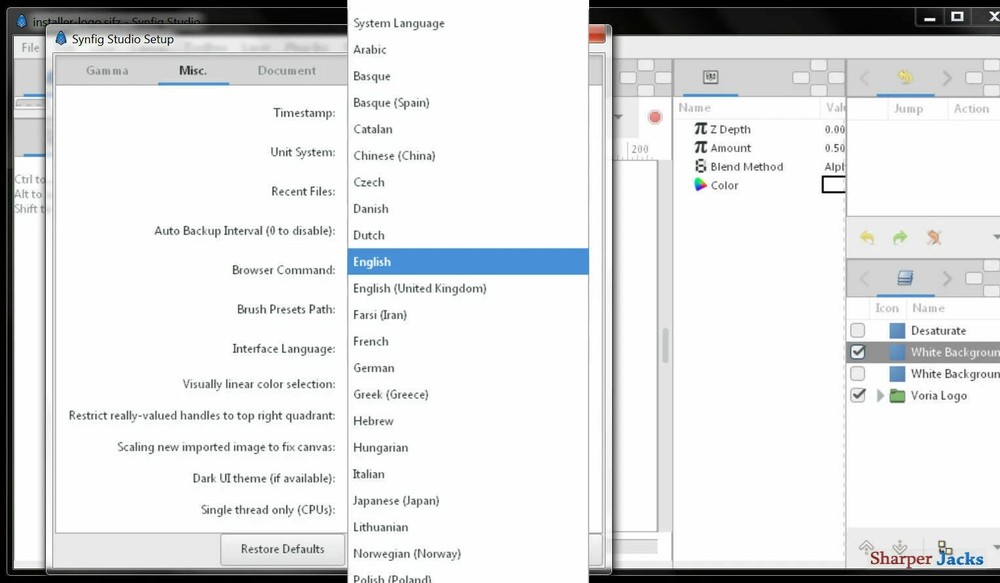Open the Params panel tab icon

(x=710, y=77)
